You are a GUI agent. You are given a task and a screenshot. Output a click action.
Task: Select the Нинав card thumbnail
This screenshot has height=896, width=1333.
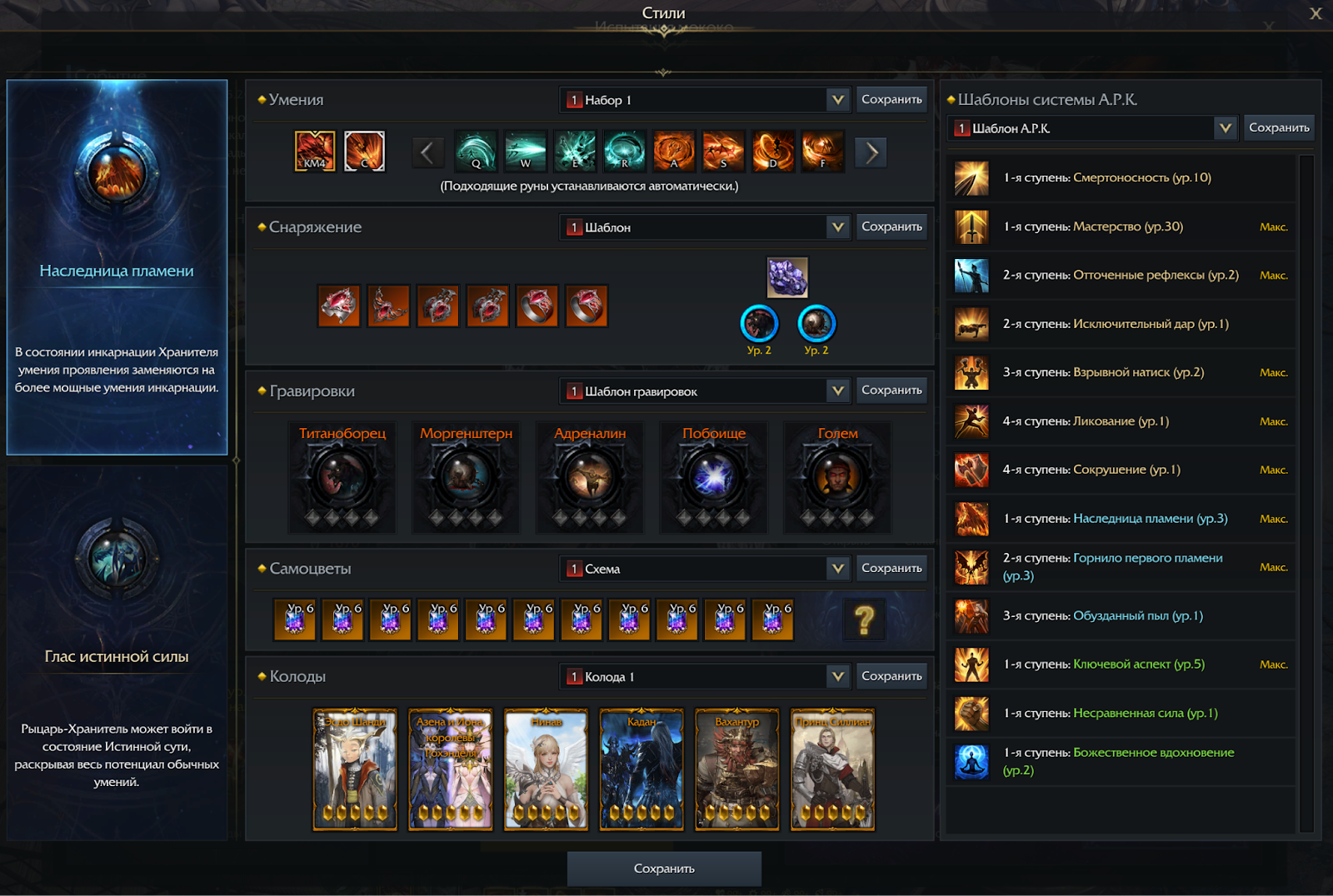[x=547, y=769]
